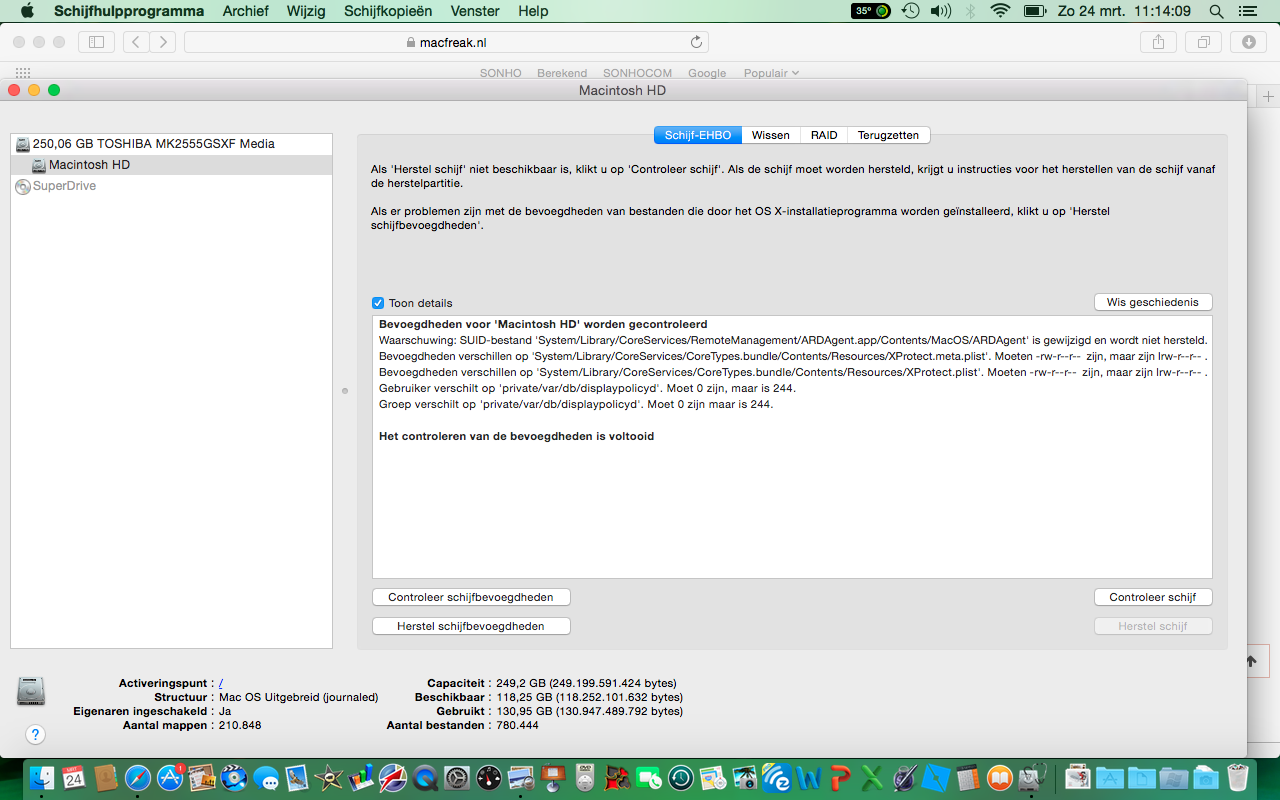Open Safari in the Dock
Screen dimensions: 1280x800
[137, 778]
